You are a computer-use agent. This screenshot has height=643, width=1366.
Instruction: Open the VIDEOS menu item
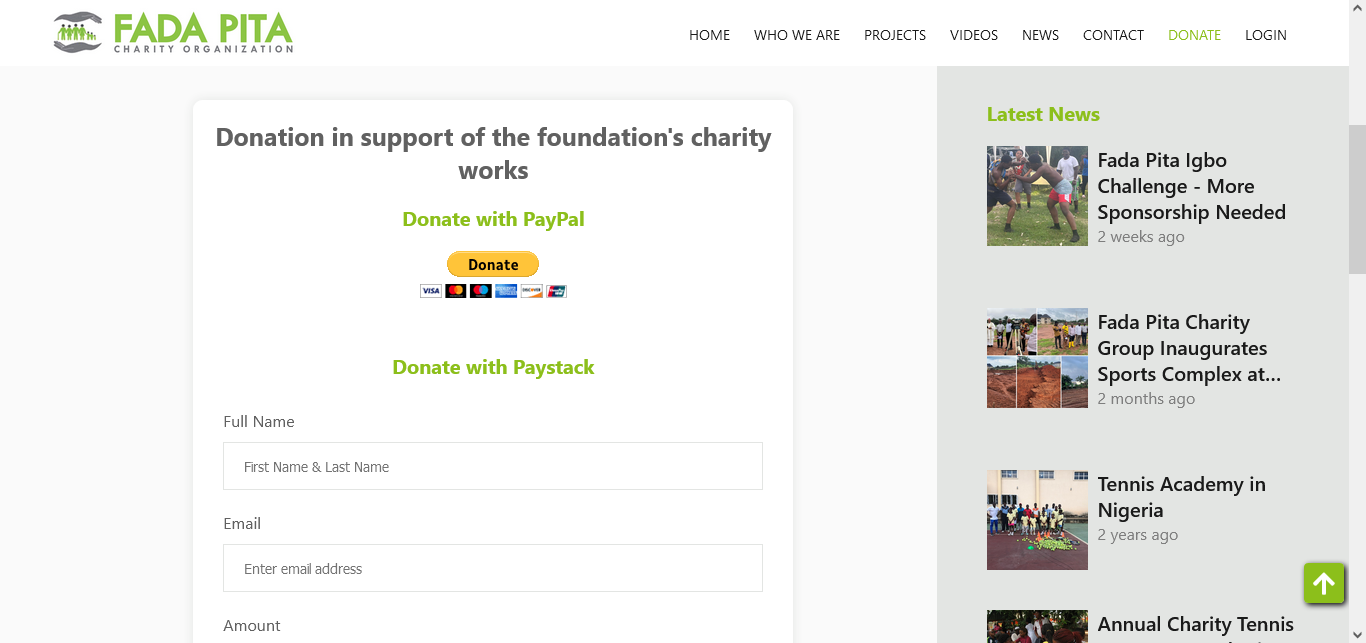point(974,35)
